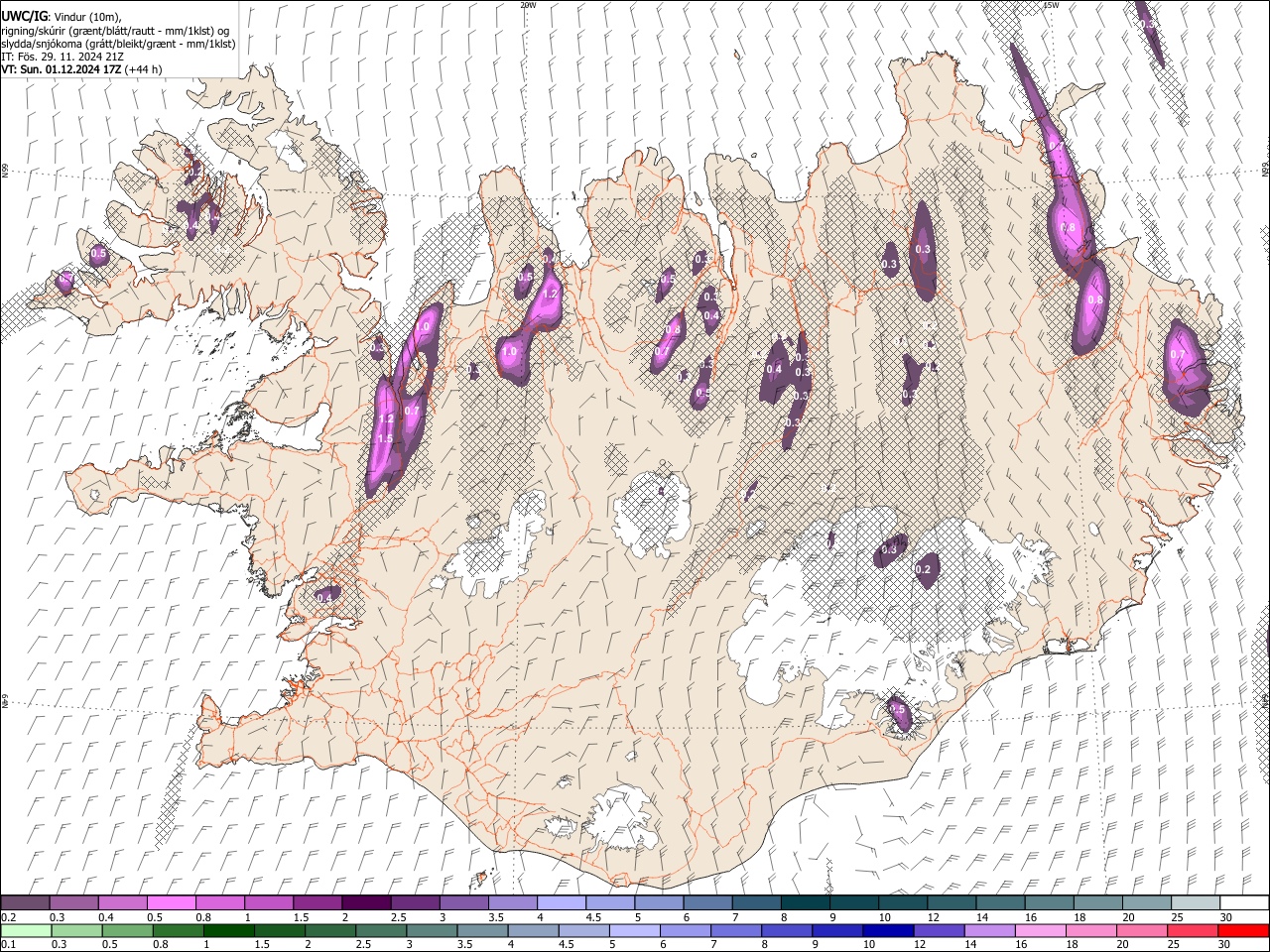Pick the top legend swatch labeled 14
The width and height of the screenshot is (1270, 952).
[999, 903]
